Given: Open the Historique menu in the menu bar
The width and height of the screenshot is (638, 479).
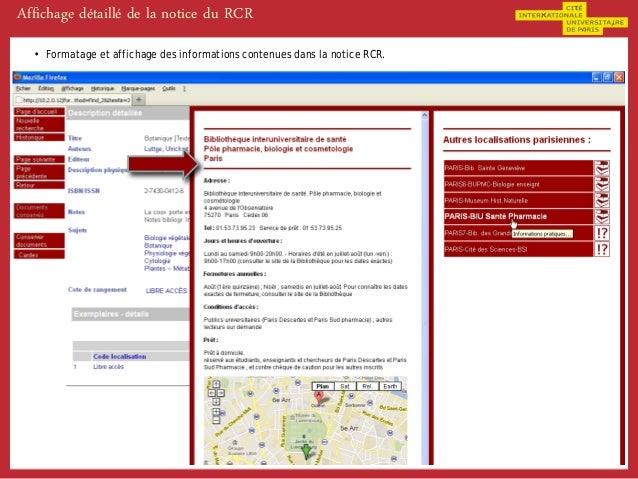Looking at the screenshot, I should click(x=103, y=88).
